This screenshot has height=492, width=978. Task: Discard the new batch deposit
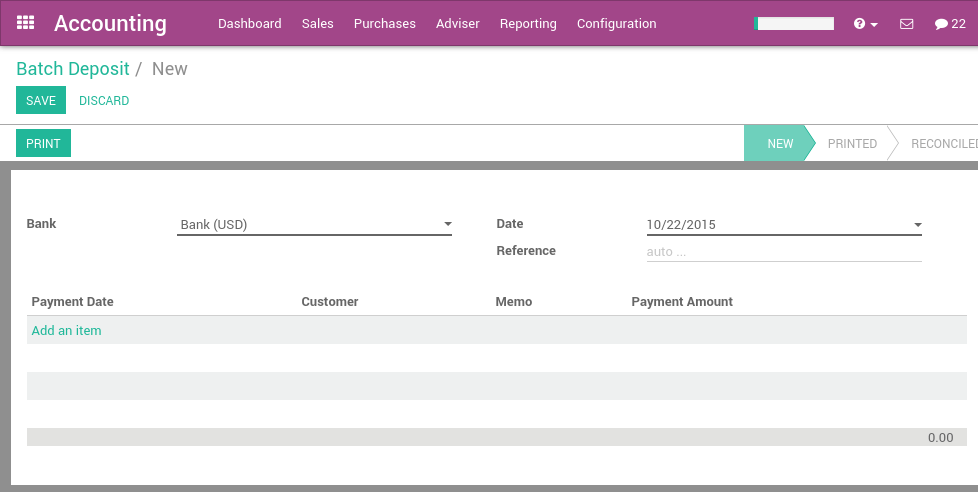pyautogui.click(x=104, y=101)
